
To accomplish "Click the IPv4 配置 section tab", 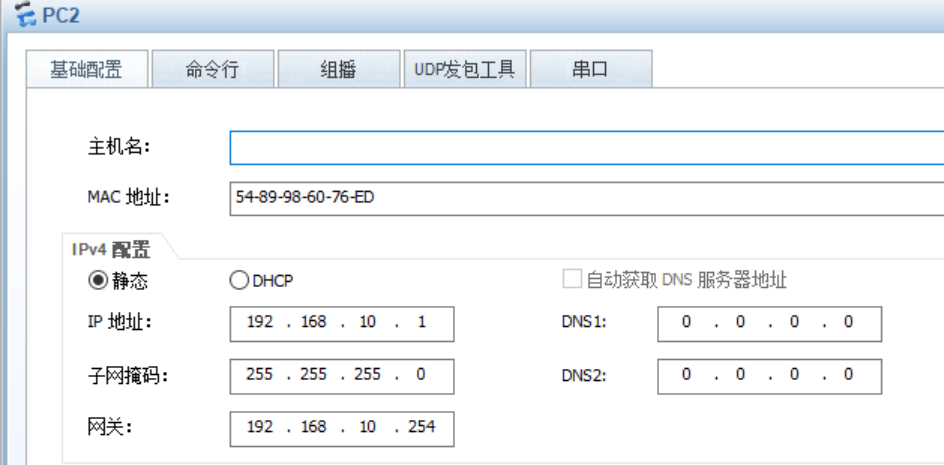I will pos(111,249).
